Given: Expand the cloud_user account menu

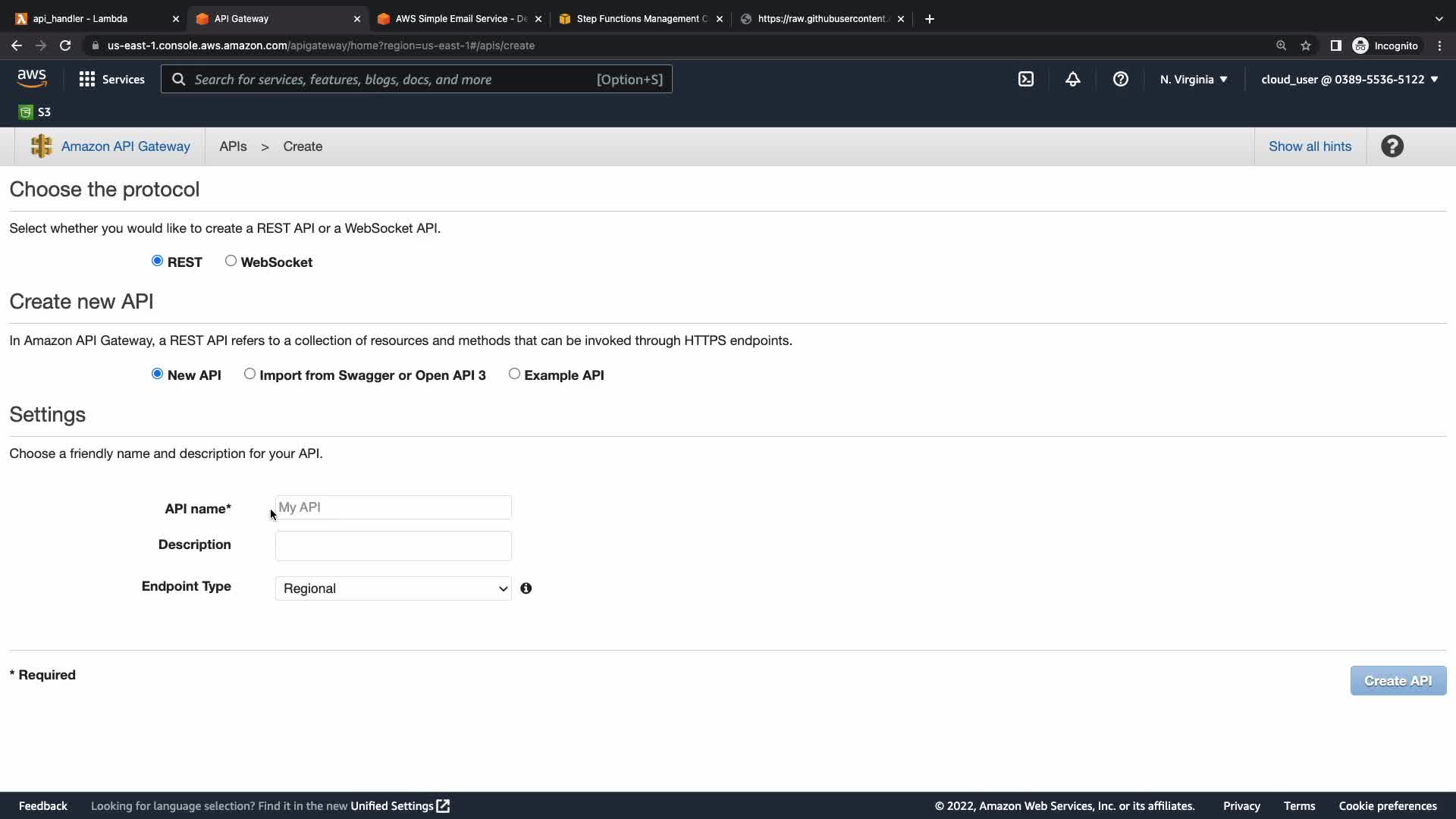Looking at the screenshot, I should coord(1349,79).
